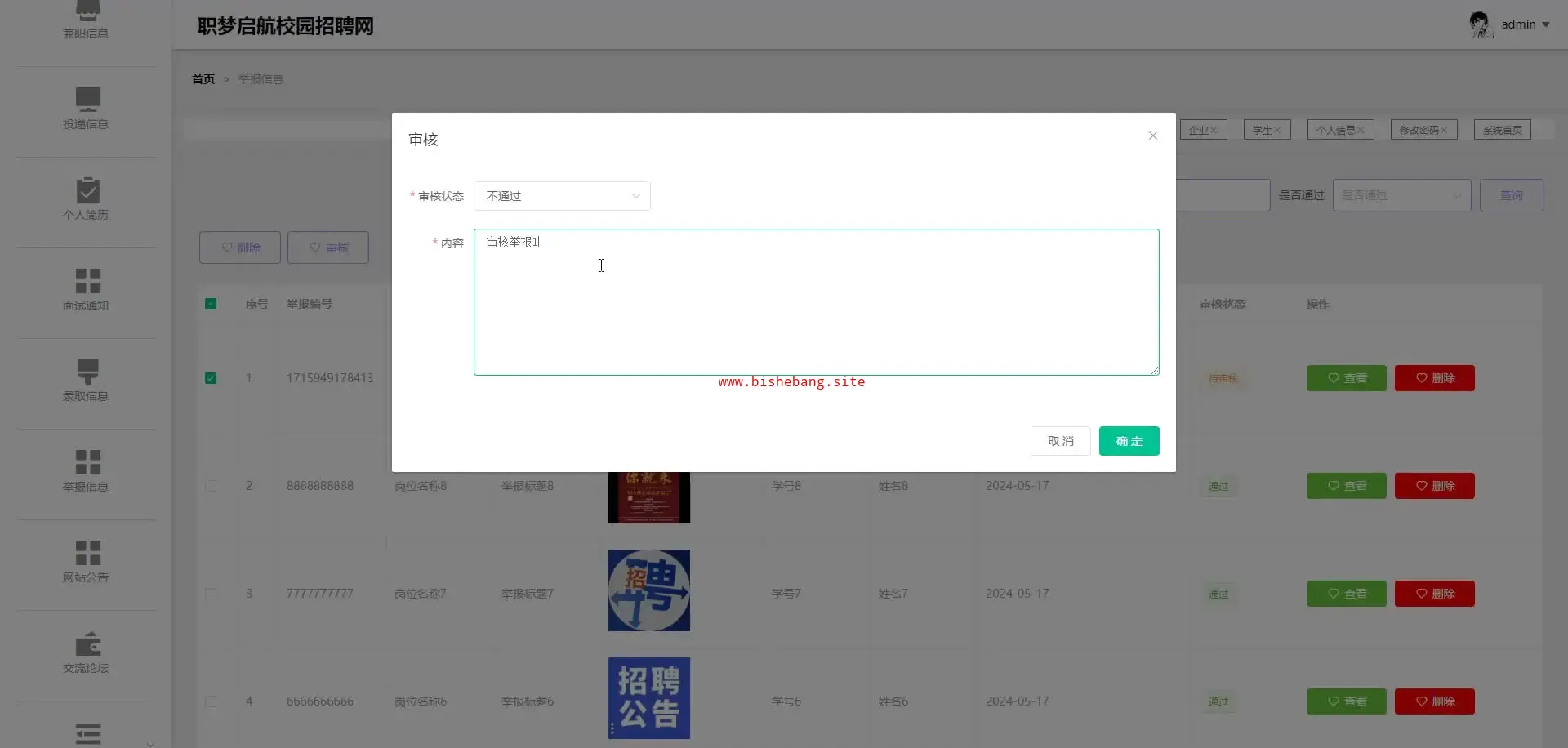
Task: Click inside the 内容 text area
Action: pyautogui.click(x=816, y=302)
